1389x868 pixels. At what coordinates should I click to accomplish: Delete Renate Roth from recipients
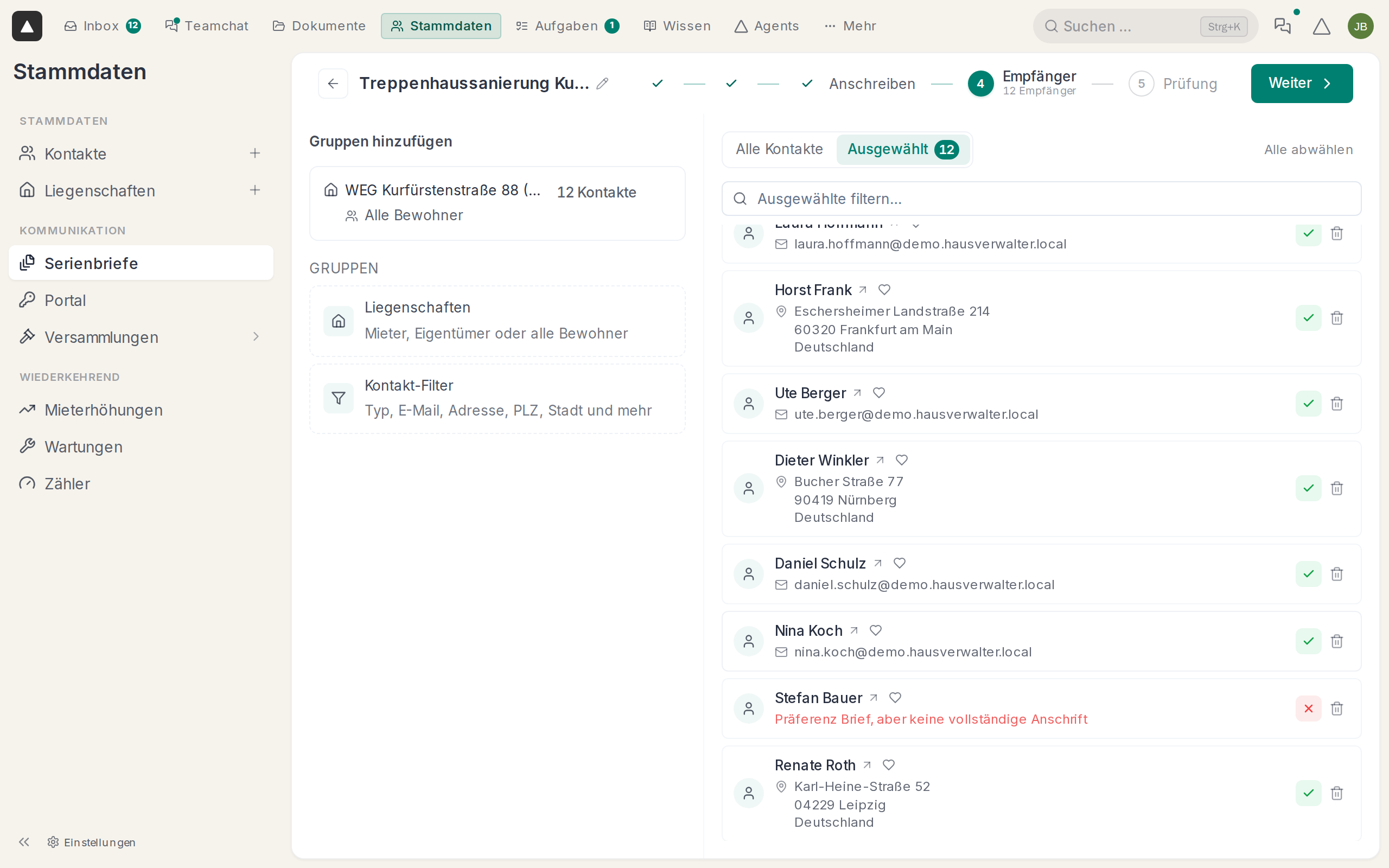(1337, 793)
